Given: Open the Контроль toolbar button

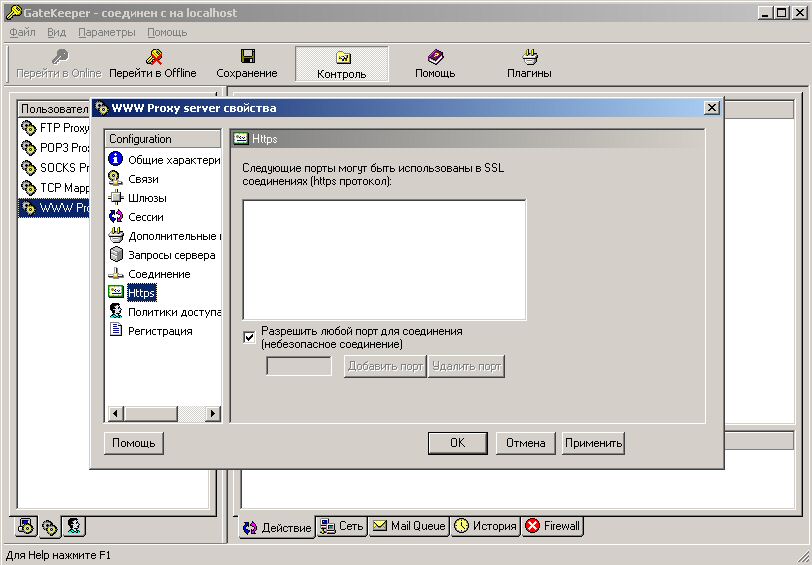Looking at the screenshot, I should 342,64.
